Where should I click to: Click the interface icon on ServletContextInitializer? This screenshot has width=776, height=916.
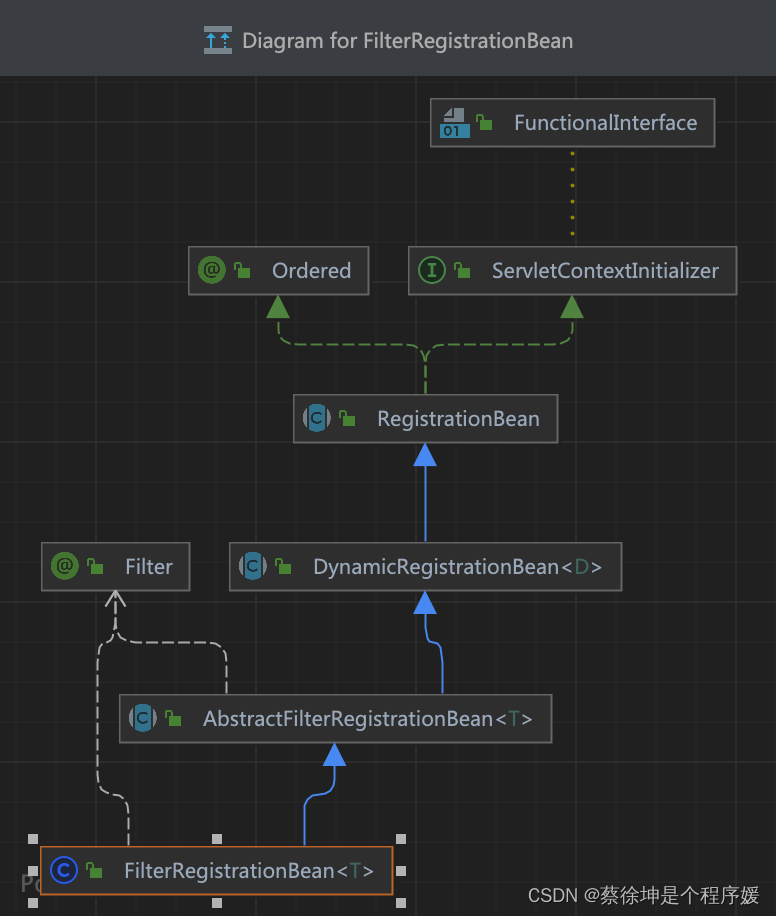(x=430, y=270)
